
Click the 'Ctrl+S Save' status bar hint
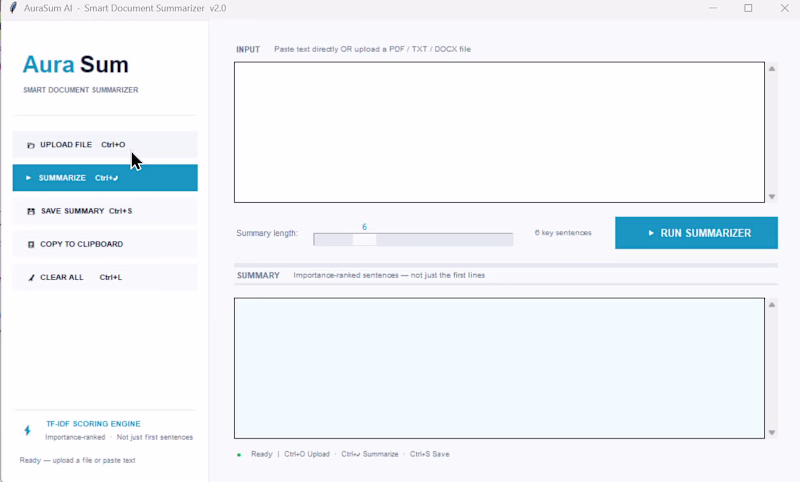(x=430, y=454)
